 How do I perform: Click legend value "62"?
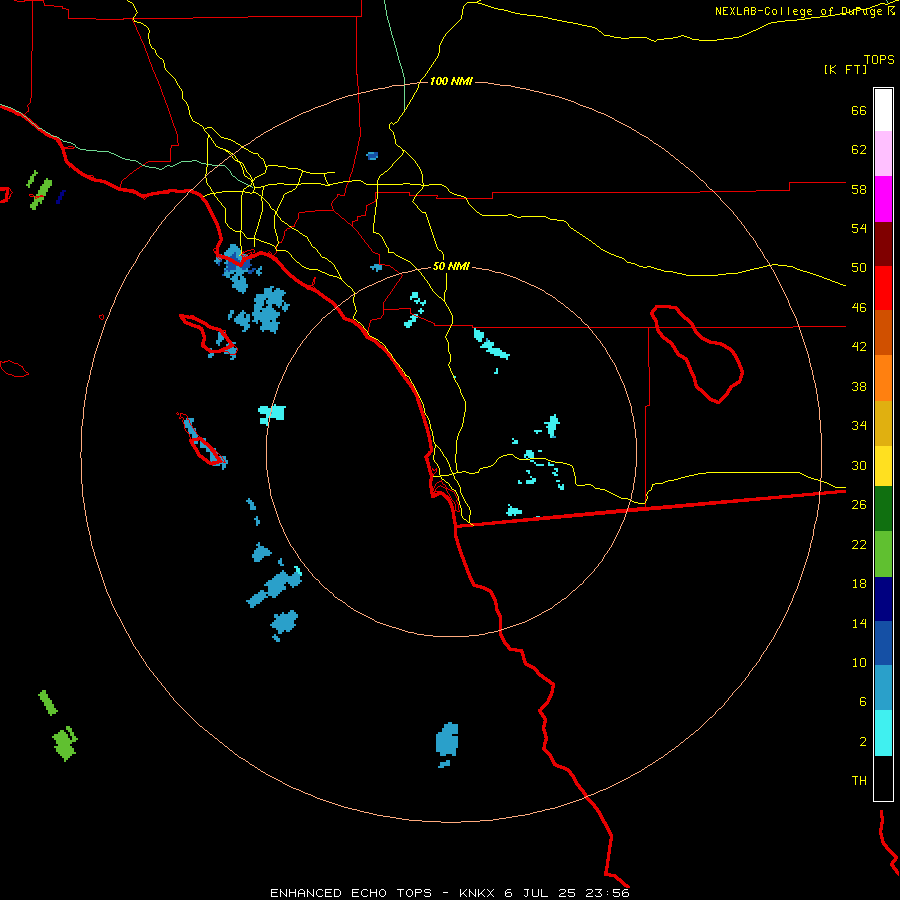click(x=859, y=150)
